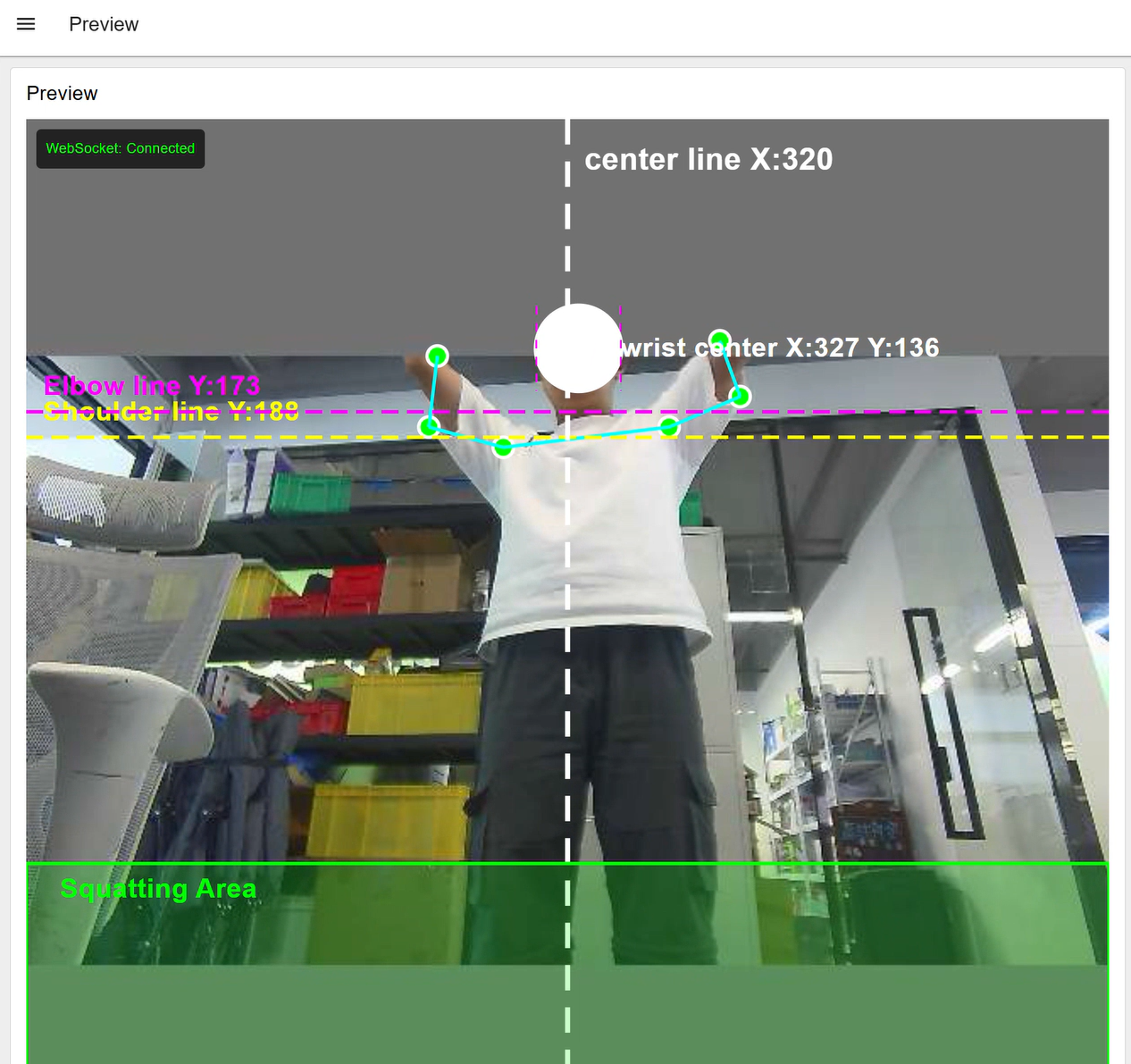The image size is (1131, 1064).
Task: Click the magenta Elbow line Y:173 label
Action: tap(152, 385)
